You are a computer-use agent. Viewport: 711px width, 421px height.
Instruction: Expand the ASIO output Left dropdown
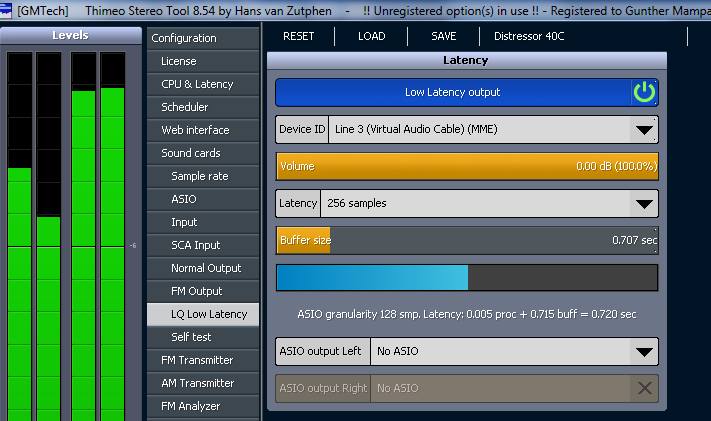(644, 352)
